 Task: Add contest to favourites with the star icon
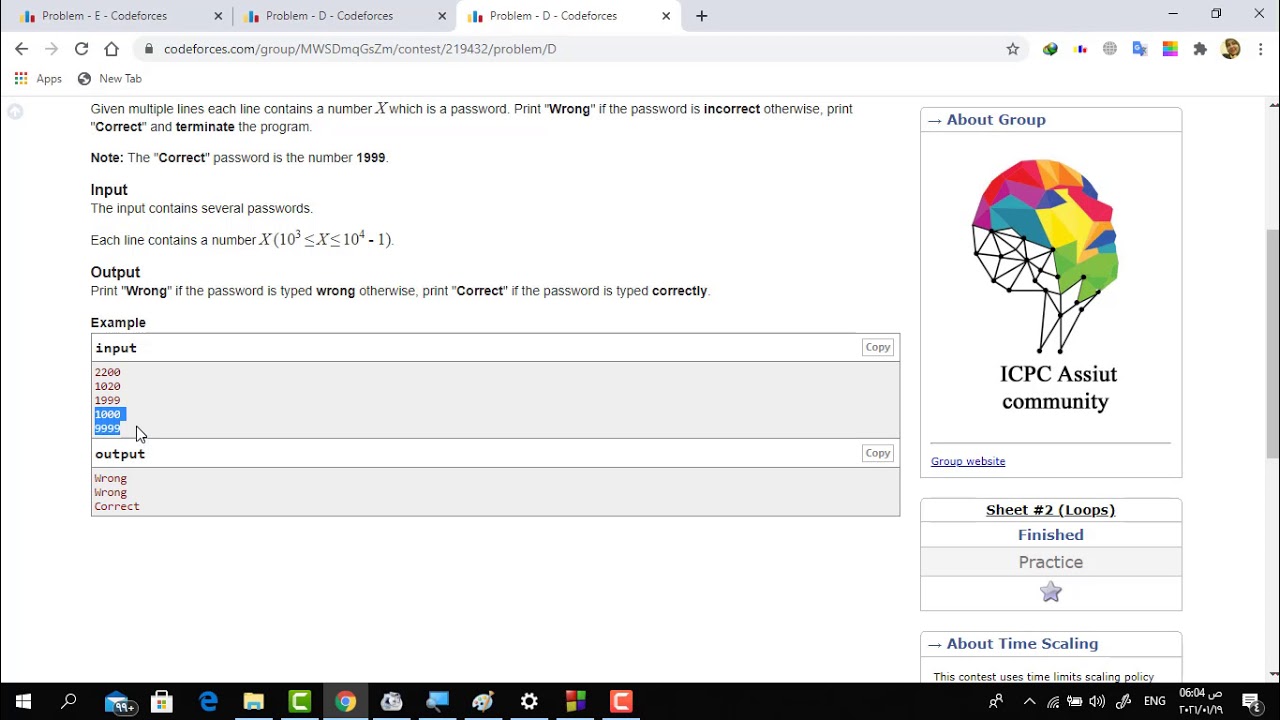click(x=1050, y=592)
